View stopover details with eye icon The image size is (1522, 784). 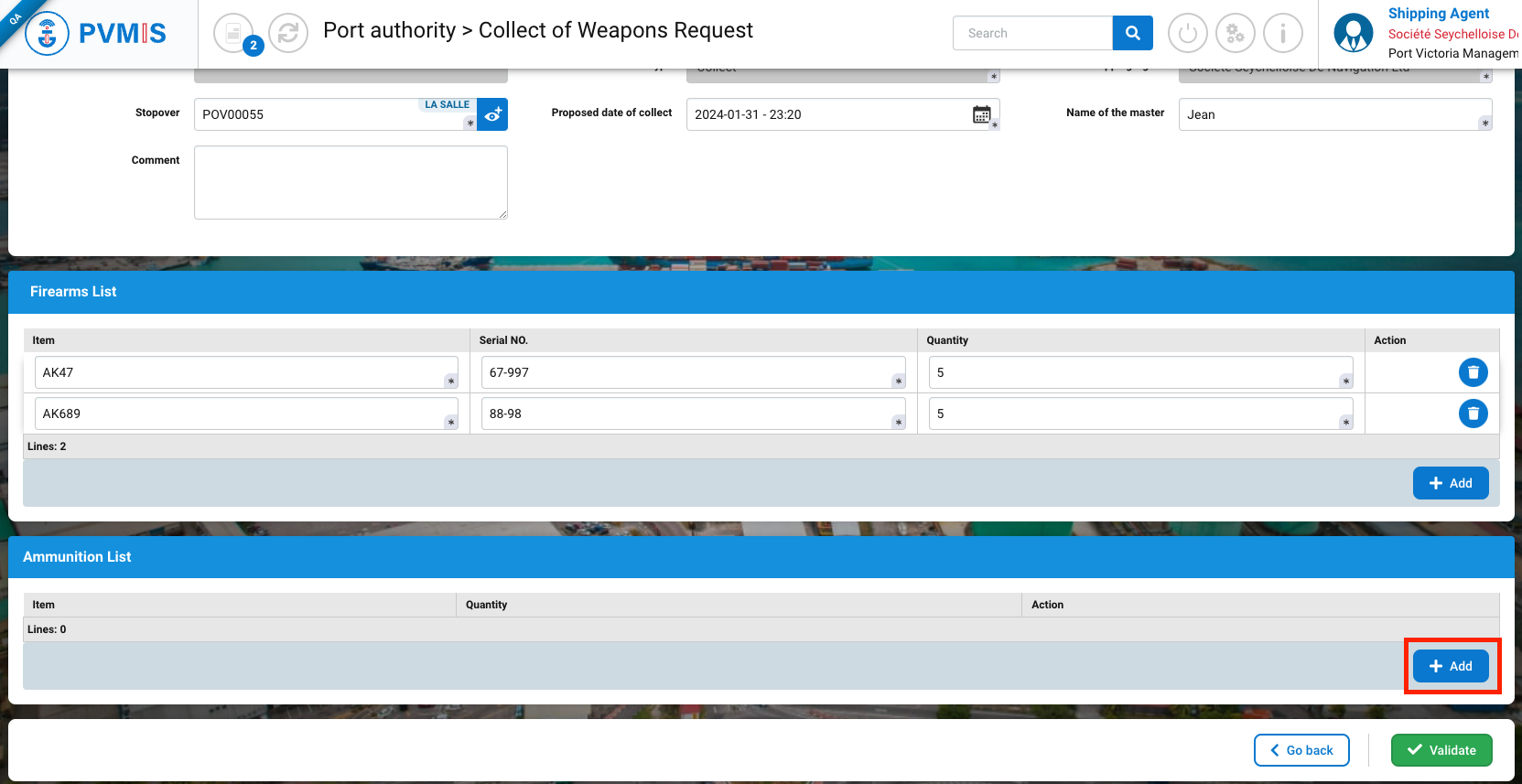(x=492, y=115)
